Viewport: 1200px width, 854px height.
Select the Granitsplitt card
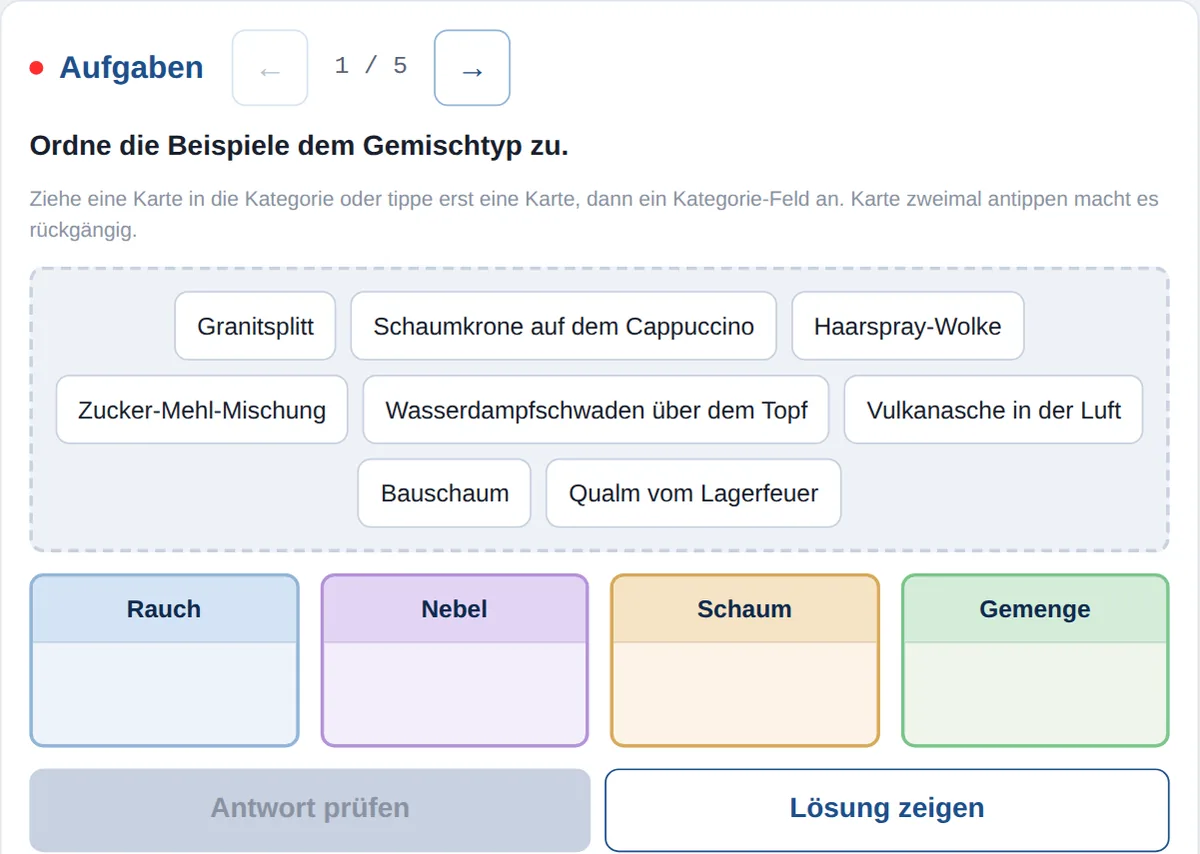[255, 326]
